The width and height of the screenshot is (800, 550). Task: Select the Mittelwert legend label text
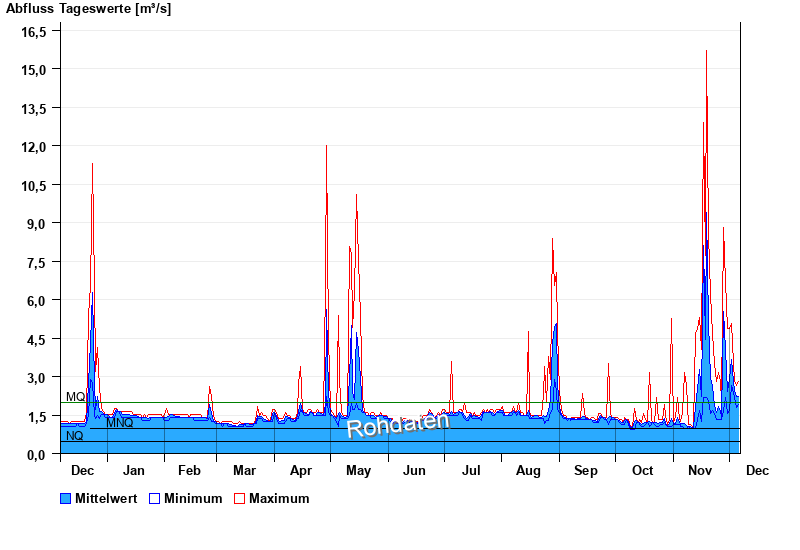coord(106,498)
